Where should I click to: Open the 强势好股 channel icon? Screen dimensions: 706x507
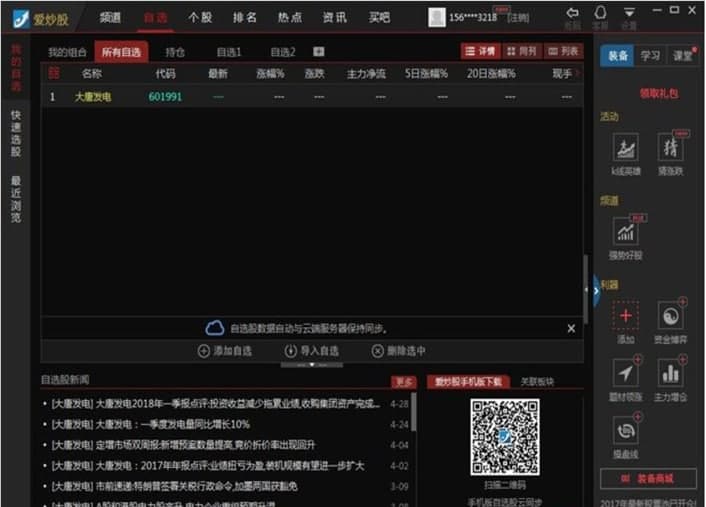625,231
